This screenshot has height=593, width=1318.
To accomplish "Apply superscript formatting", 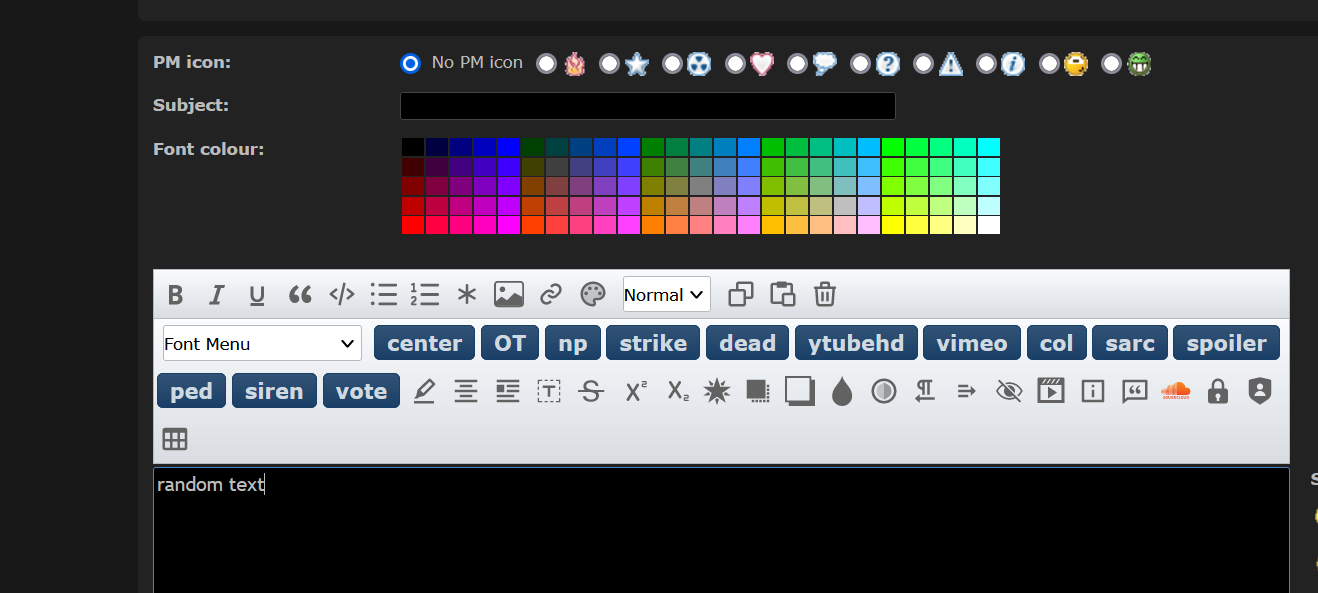I will click(x=636, y=391).
